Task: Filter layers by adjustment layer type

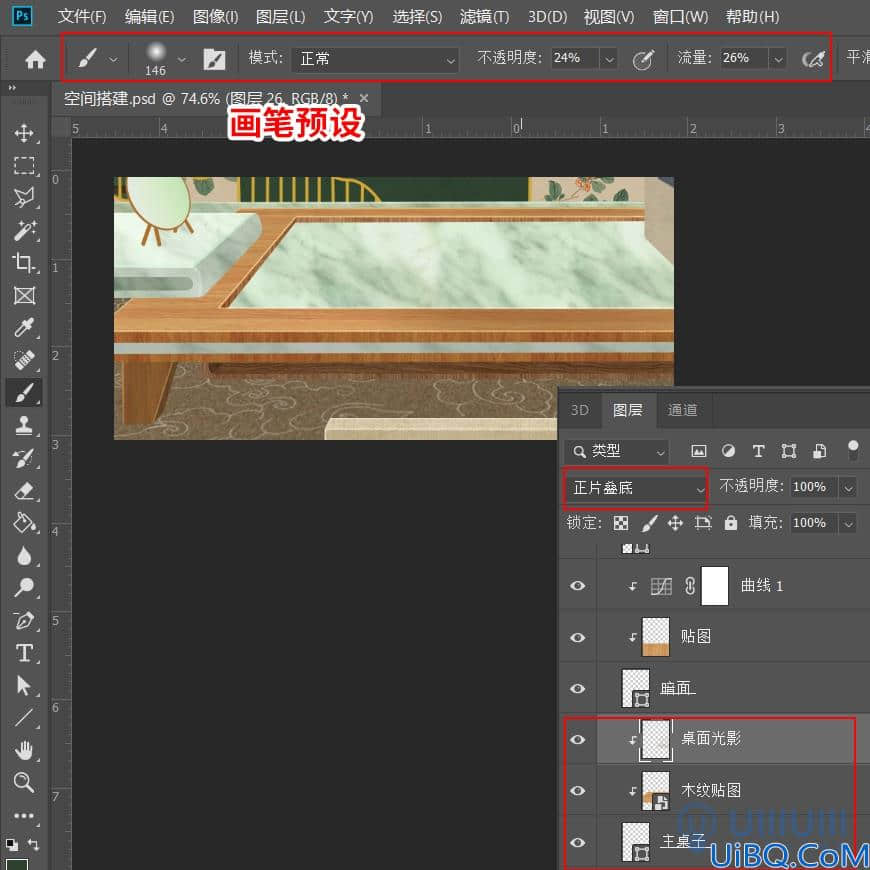Action: [729, 451]
